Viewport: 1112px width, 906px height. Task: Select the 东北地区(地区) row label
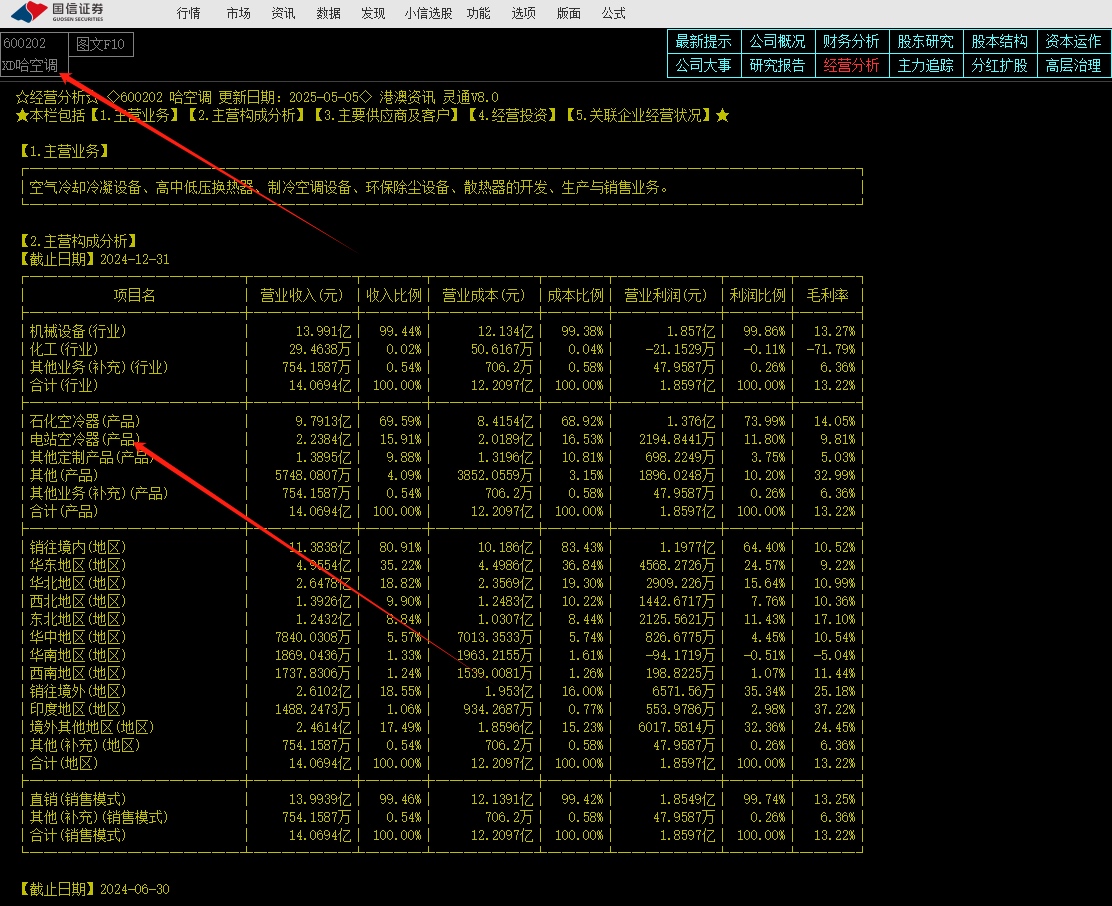pyautogui.click(x=78, y=619)
